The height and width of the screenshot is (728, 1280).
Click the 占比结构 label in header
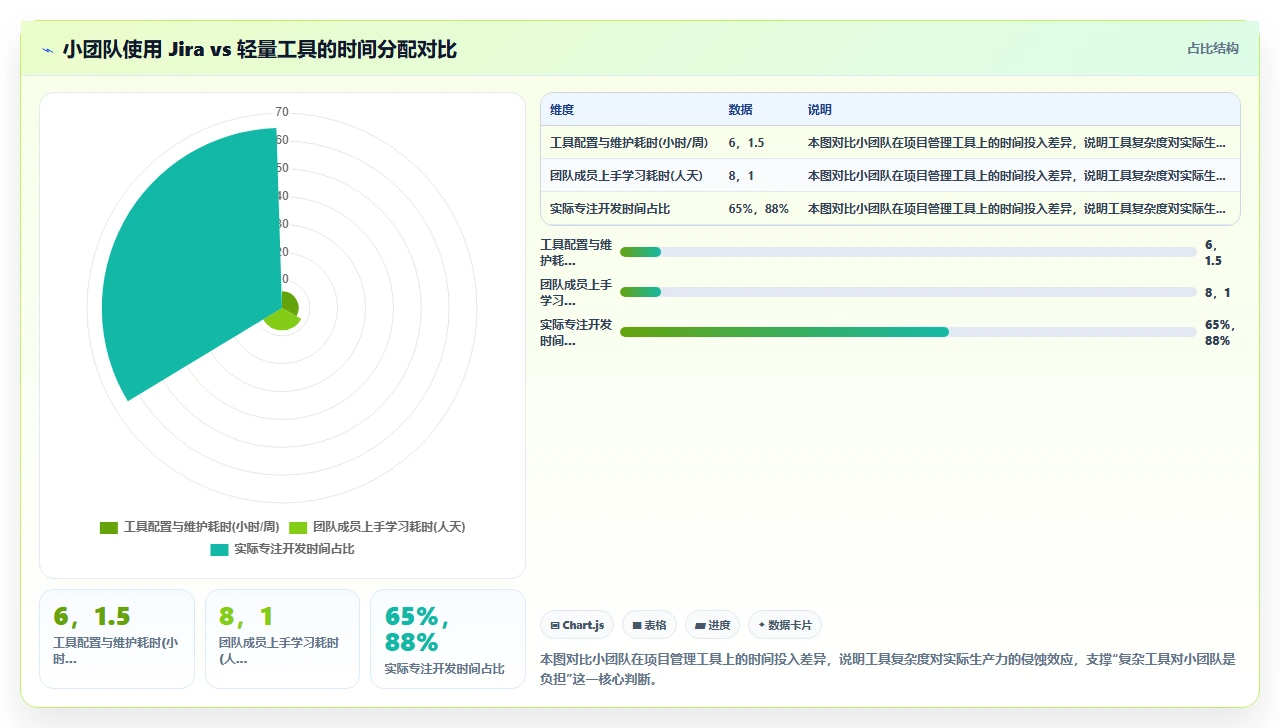click(1213, 48)
